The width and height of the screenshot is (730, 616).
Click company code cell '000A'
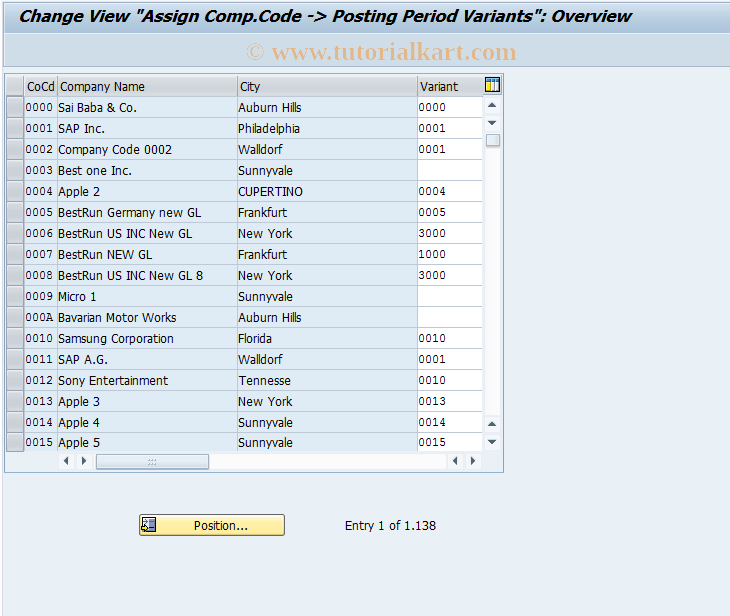click(x=40, y=318)
